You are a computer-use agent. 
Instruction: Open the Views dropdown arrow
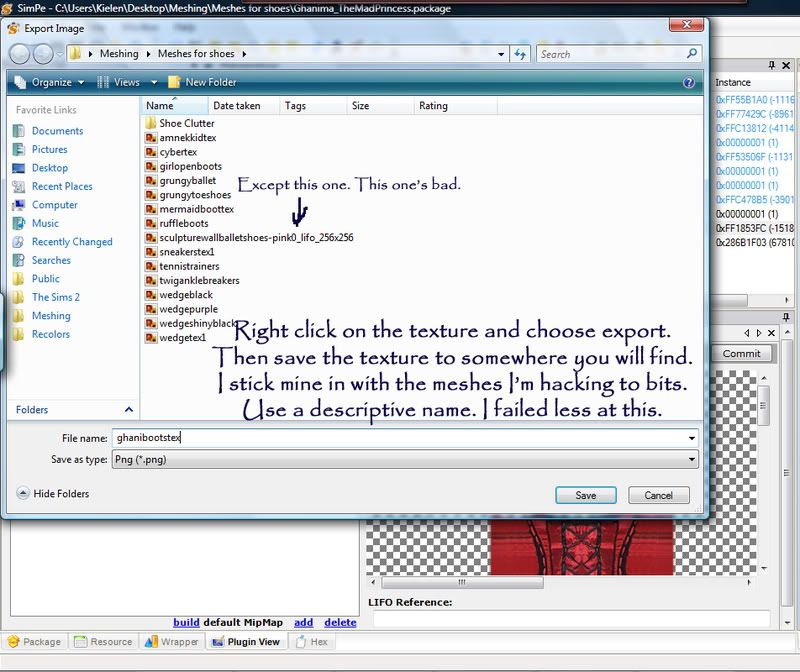tap(154, 82)
